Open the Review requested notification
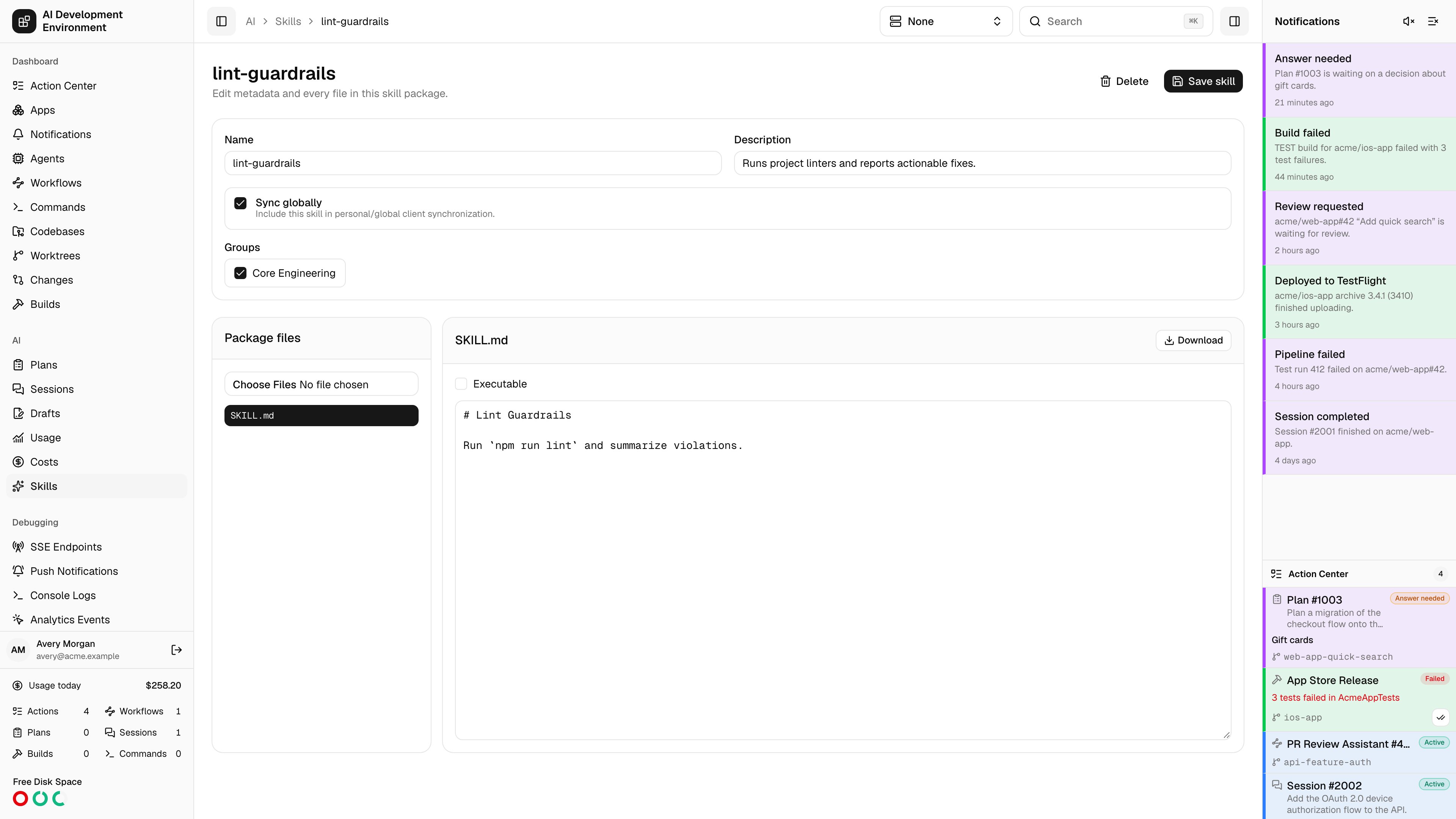The image size is (1456, 819). click(x=1359, y=228)
